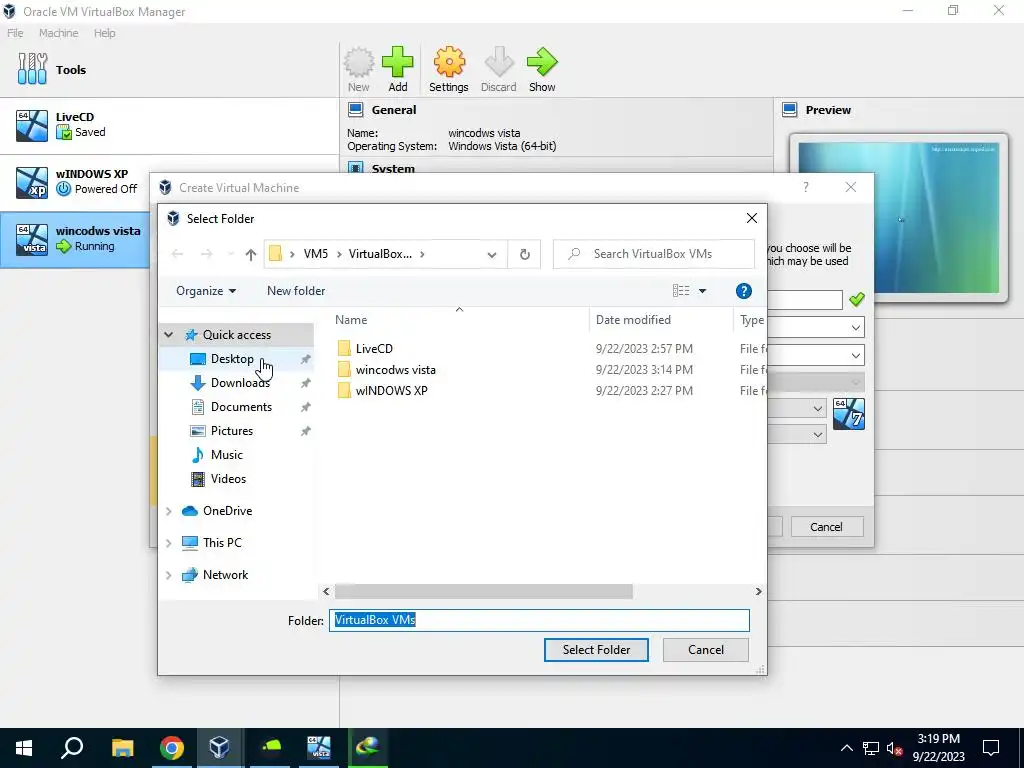Click the Windows Start button
This screenshot has width=1024, height=768.
click(x=24, y=748)
